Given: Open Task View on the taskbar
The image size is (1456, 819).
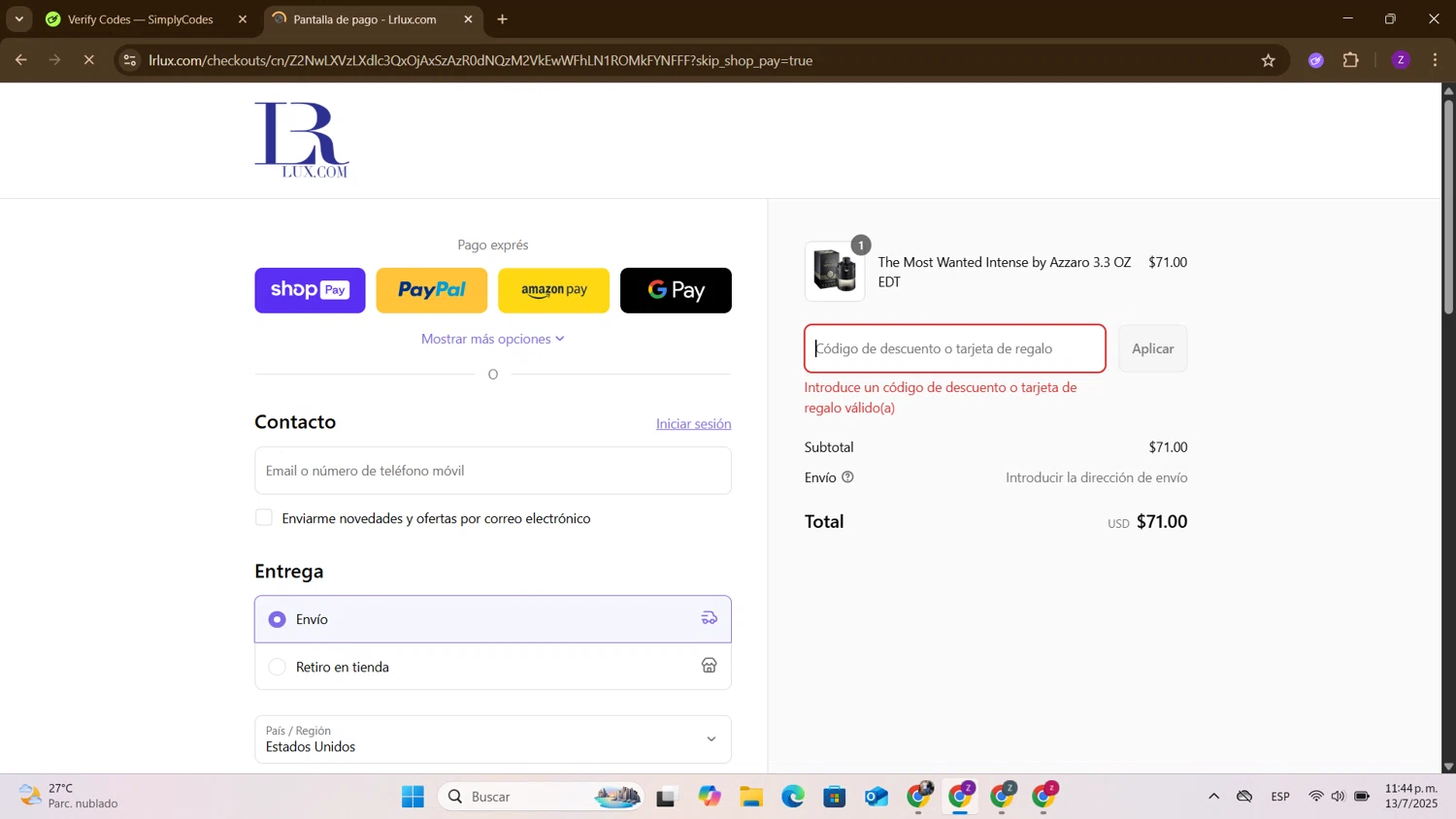Looking at the screenshot, I should (x=666, y=797).
